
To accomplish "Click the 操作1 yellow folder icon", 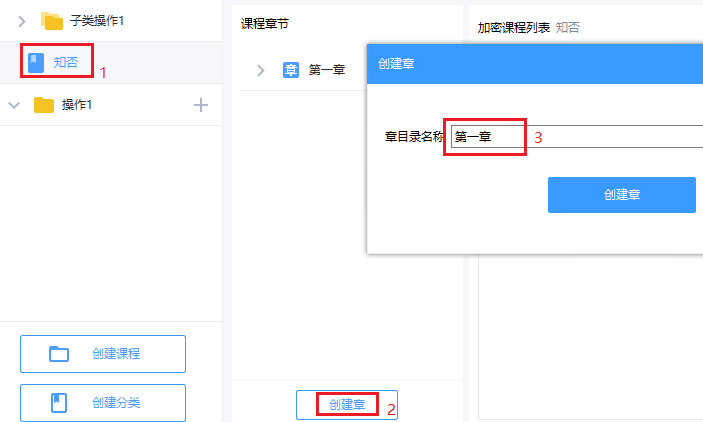I will click(44, 105).
